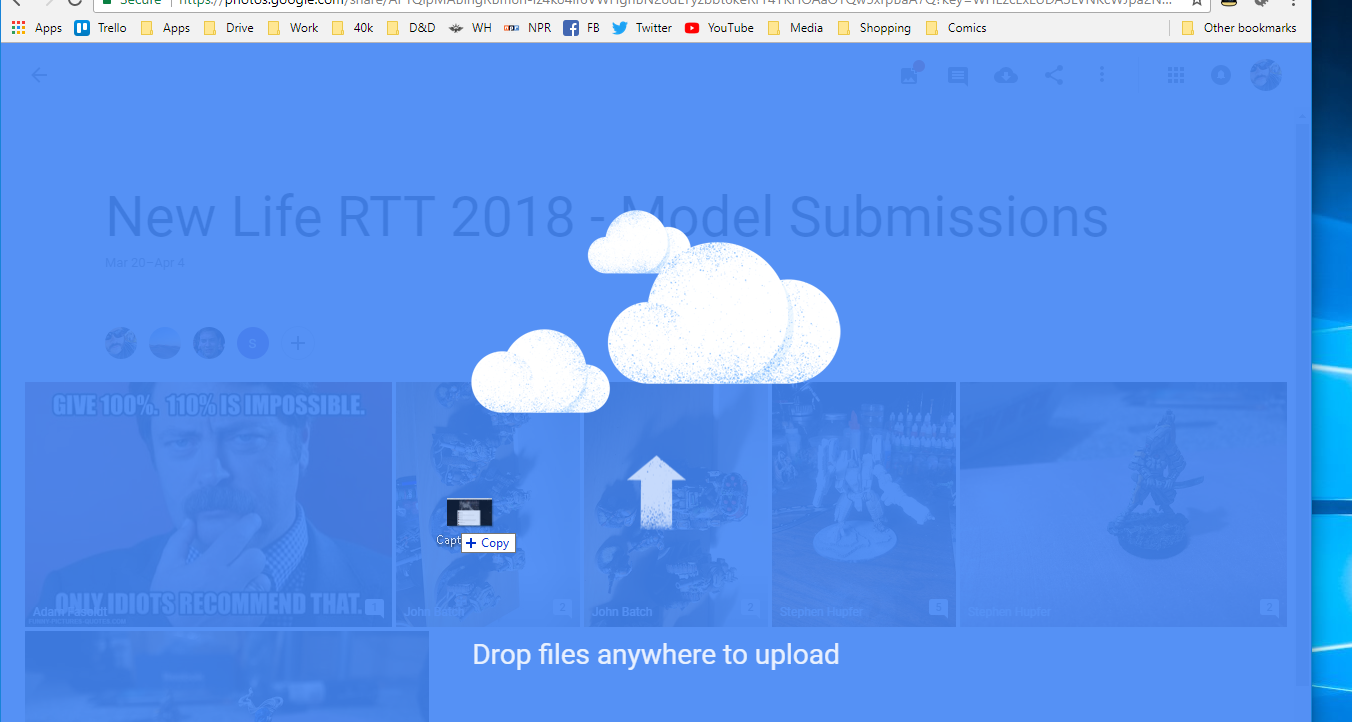
Task: Open the three-dot more options menu
Action: point(1102,75)
